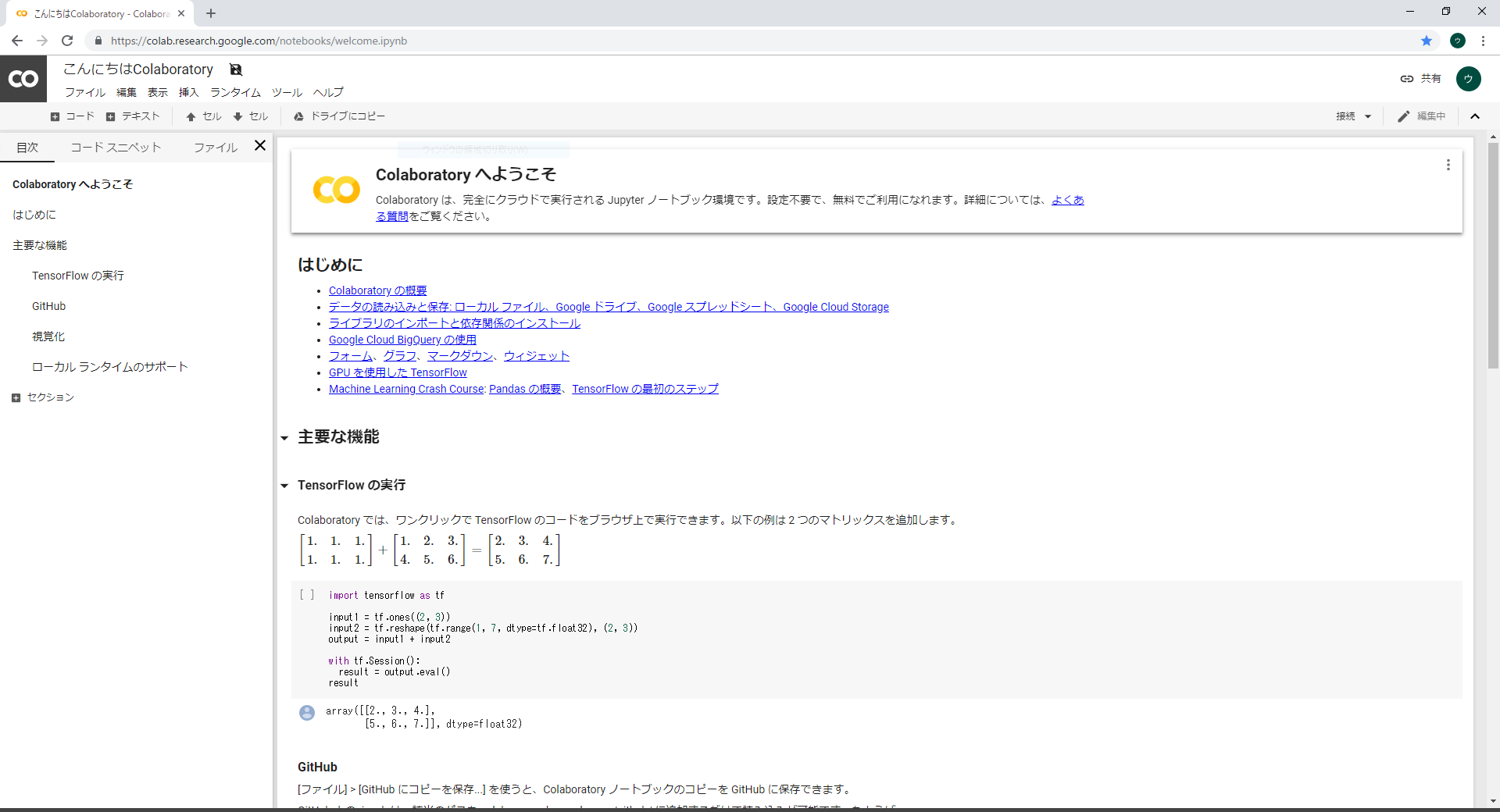This screenshot has width=1500, height=812.
Task: Add a new text cell
Action: click(x=133, y=116)
